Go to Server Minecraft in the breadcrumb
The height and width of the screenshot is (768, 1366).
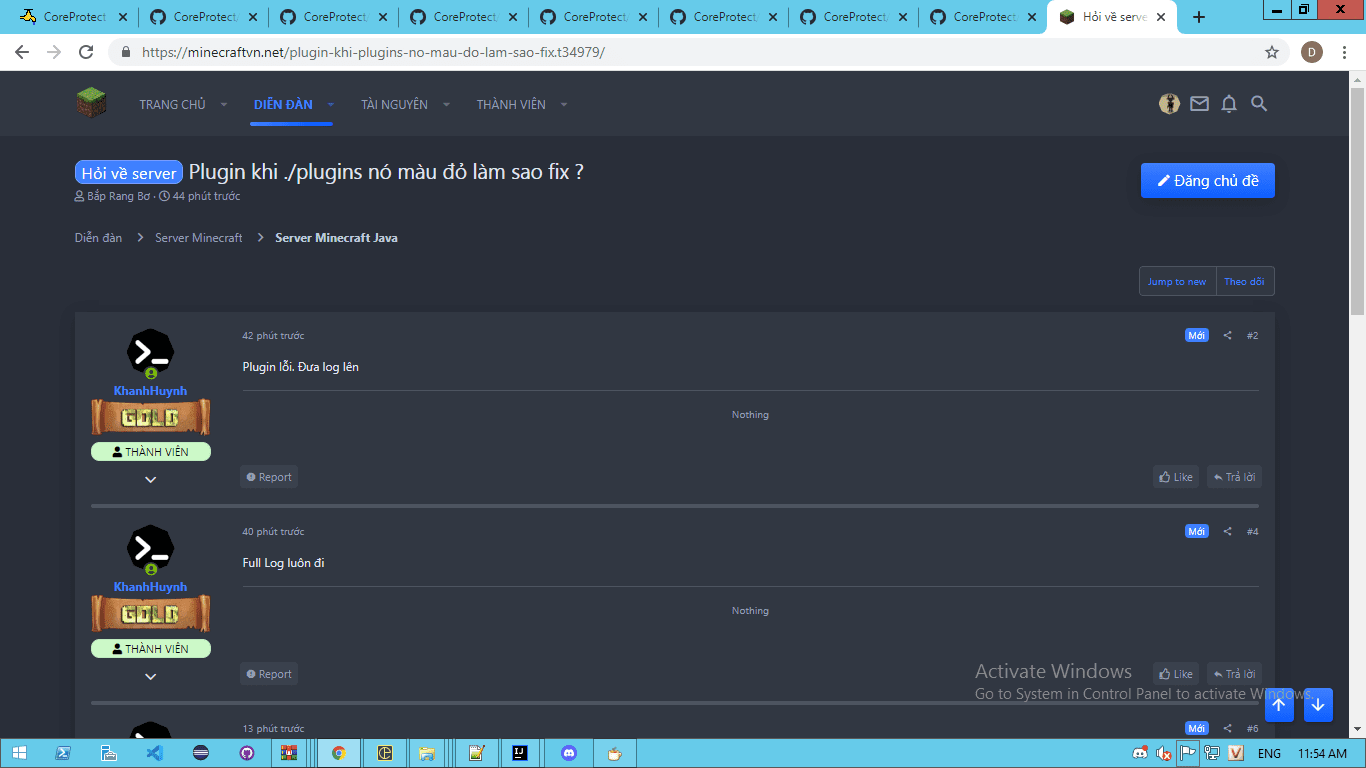click(x=199, y=238)
